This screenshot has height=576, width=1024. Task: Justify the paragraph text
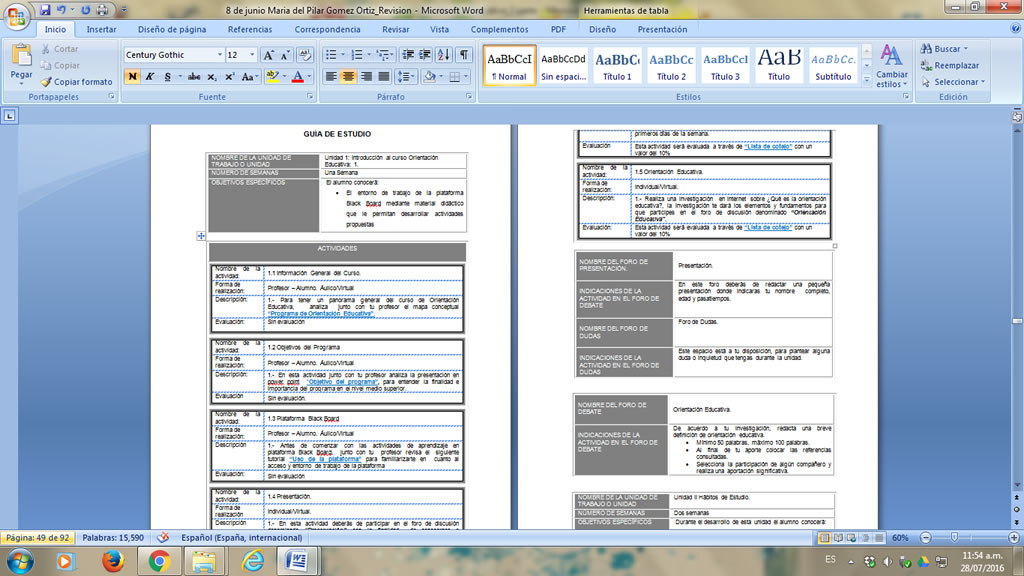coord(384,77)
